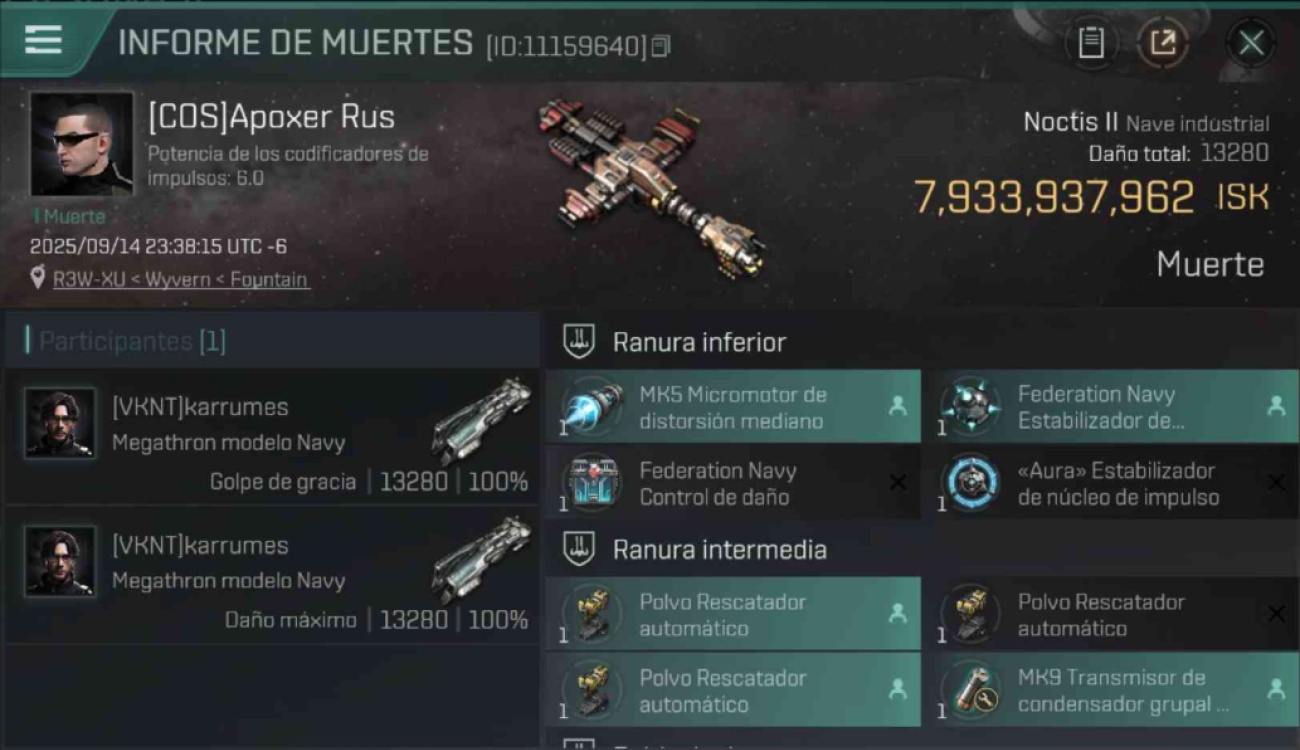Close the Informe de Muertes window
The width and height of the screenshot is (1300, 750).
point(1251,43)
